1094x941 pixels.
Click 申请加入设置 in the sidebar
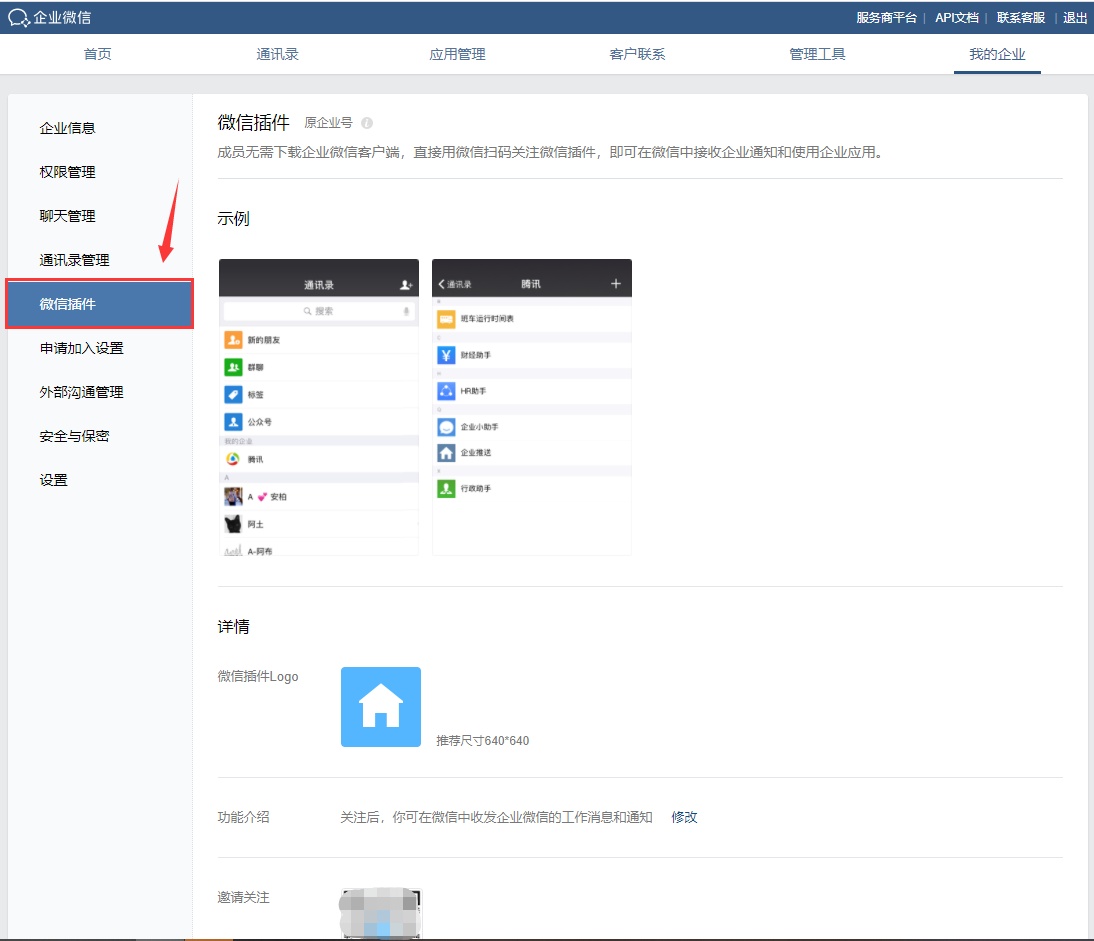tap(82, 348)
